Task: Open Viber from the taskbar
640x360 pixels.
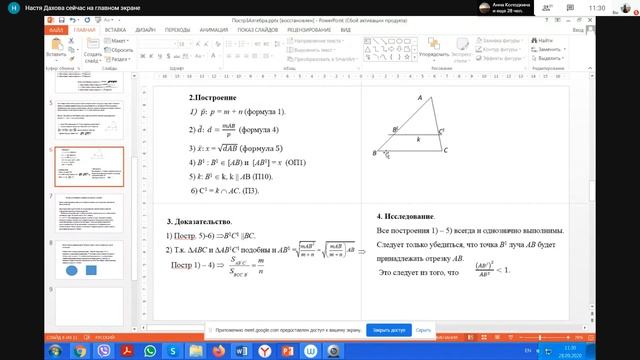Action: point(104,351)
